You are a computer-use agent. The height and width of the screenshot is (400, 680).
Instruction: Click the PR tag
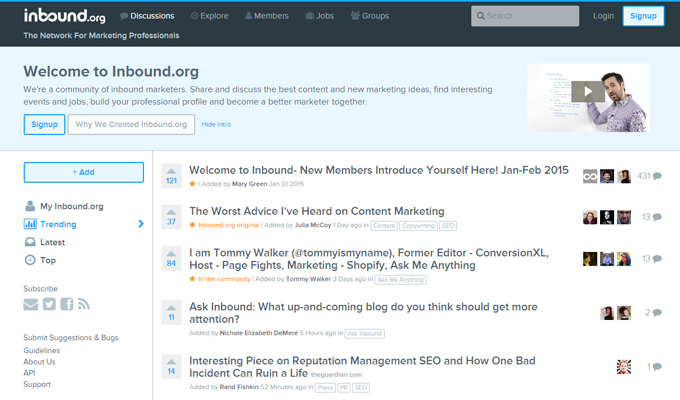[344, 388]
